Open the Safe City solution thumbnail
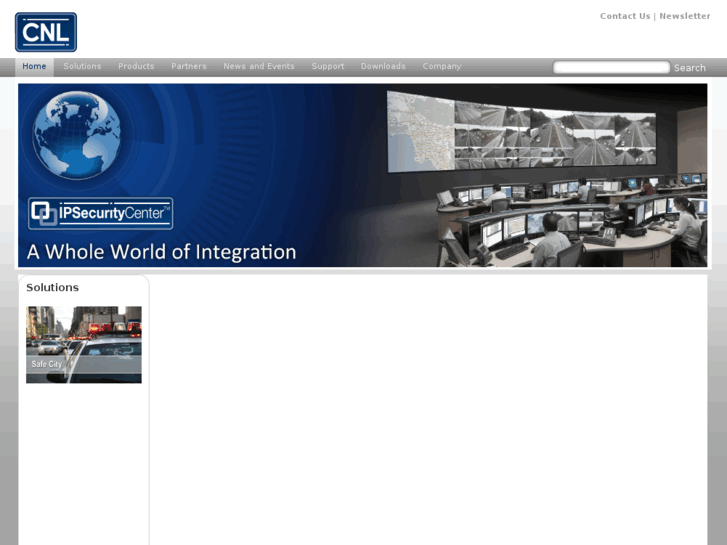Image resolution: width=727 pixels, height=545 pixels. (84, 345)
